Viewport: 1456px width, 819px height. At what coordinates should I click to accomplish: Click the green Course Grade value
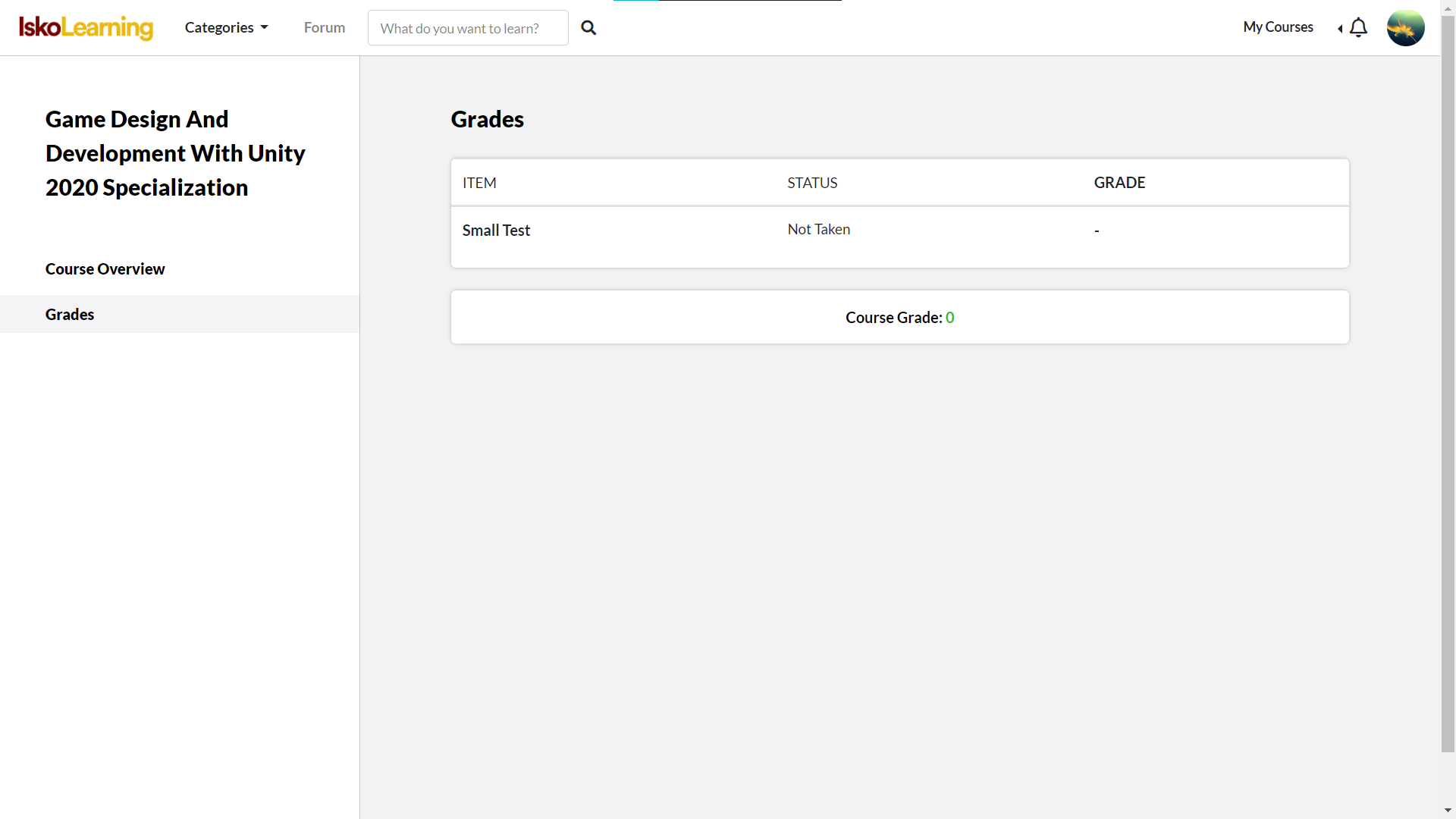[x=949, y=318]
